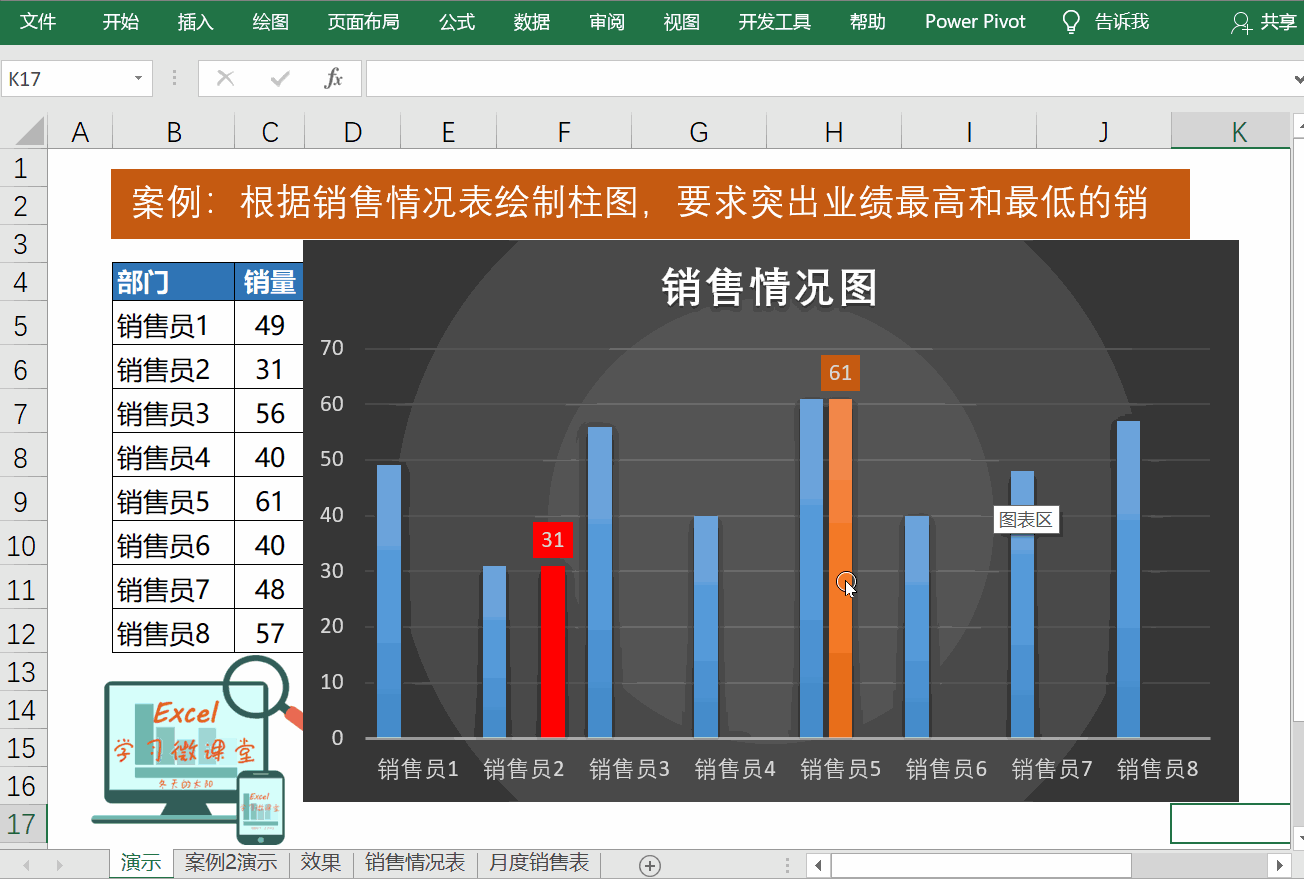Click the 共享 share button
Viewport: 1304px width, 879px height.
pos(1264,22)
